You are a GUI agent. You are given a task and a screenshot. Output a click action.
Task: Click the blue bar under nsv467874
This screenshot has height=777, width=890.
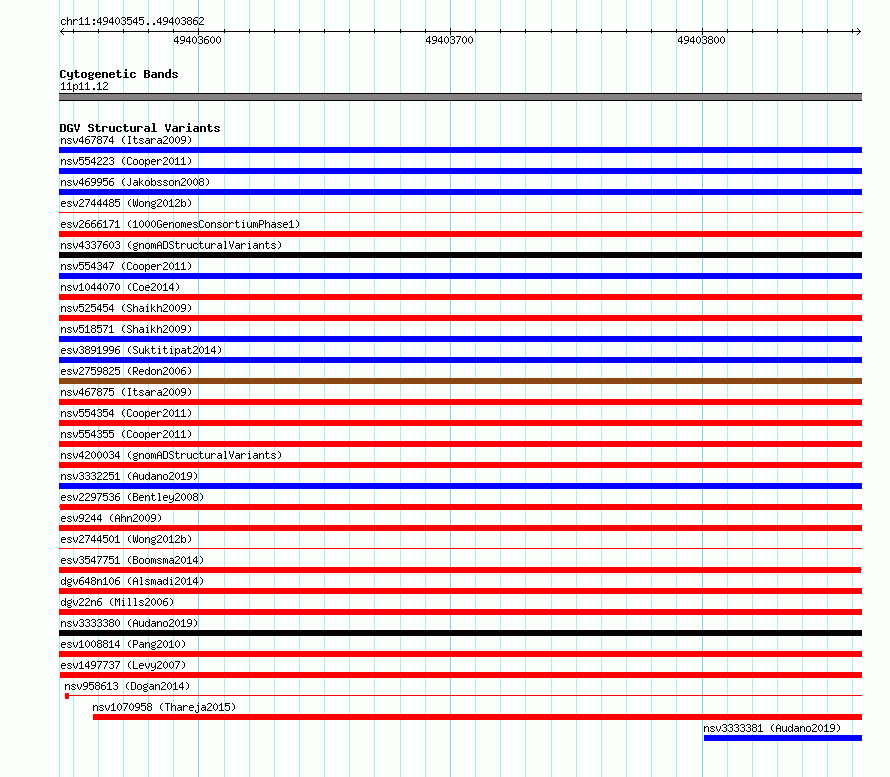point(460,150)
